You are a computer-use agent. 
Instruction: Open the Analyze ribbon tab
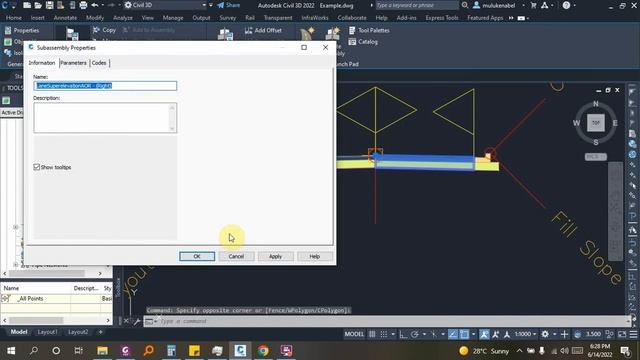pyautogui.click(x=122, y=18)
